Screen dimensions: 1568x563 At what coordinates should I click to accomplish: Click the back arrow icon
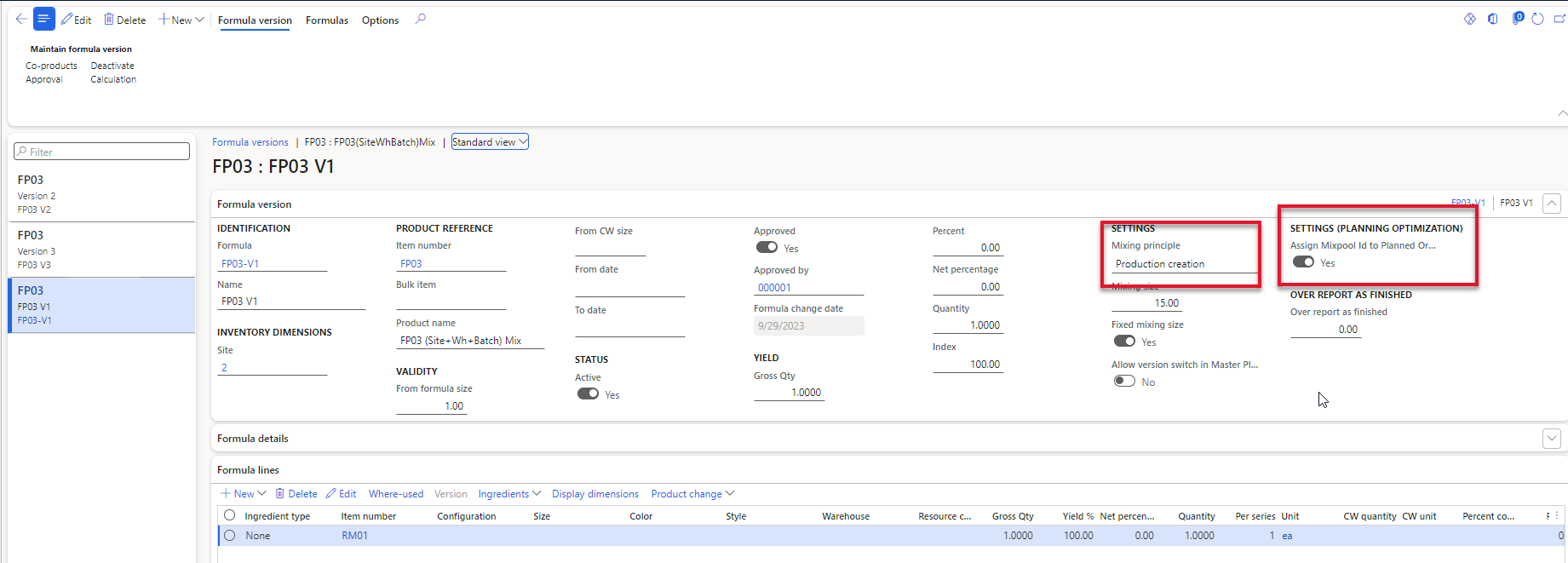(x=20, y=19)
